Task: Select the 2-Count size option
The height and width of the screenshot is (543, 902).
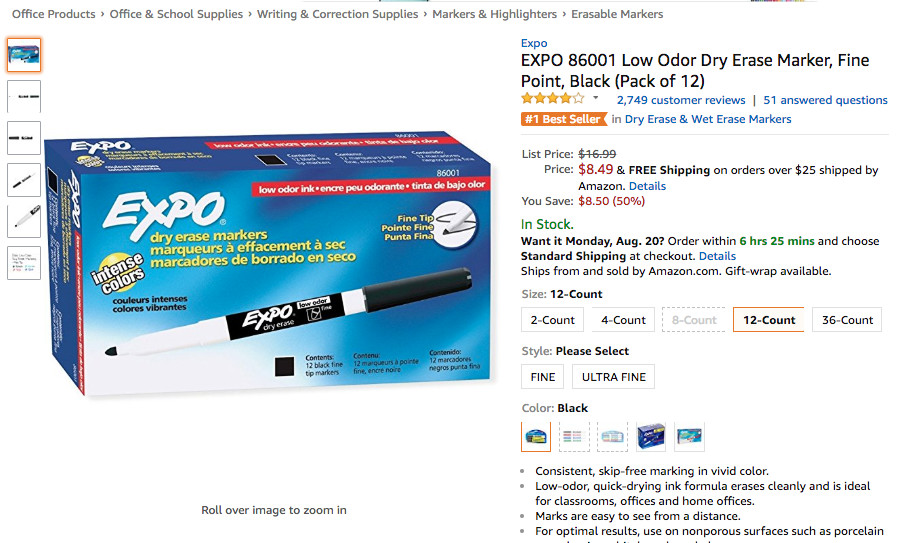Action: pyautogui.click(x=552, y=320)
